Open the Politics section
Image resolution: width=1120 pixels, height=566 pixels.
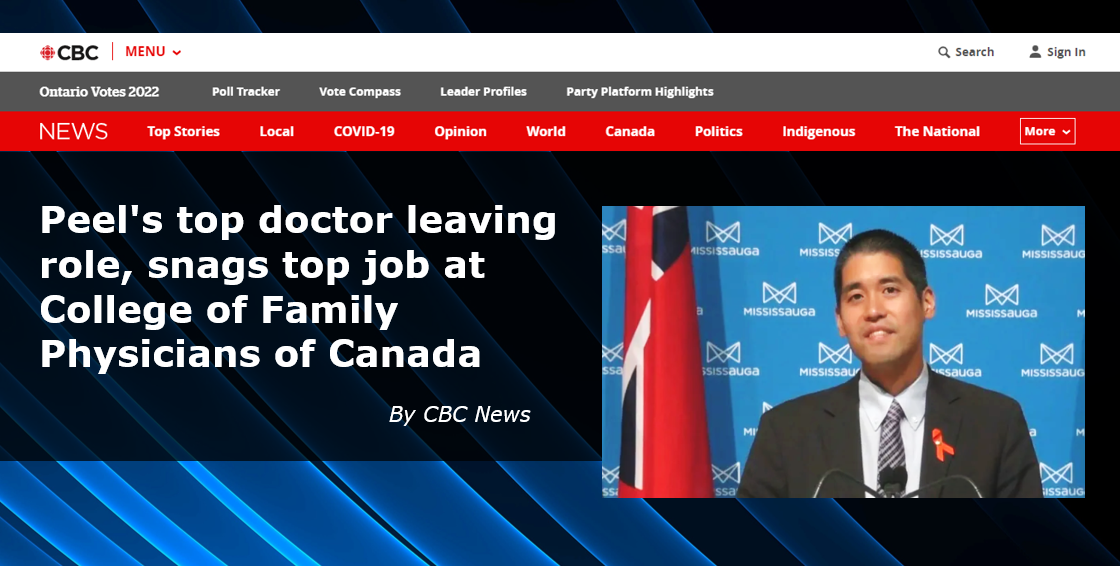pyautogui.click(x=719, y=131)
